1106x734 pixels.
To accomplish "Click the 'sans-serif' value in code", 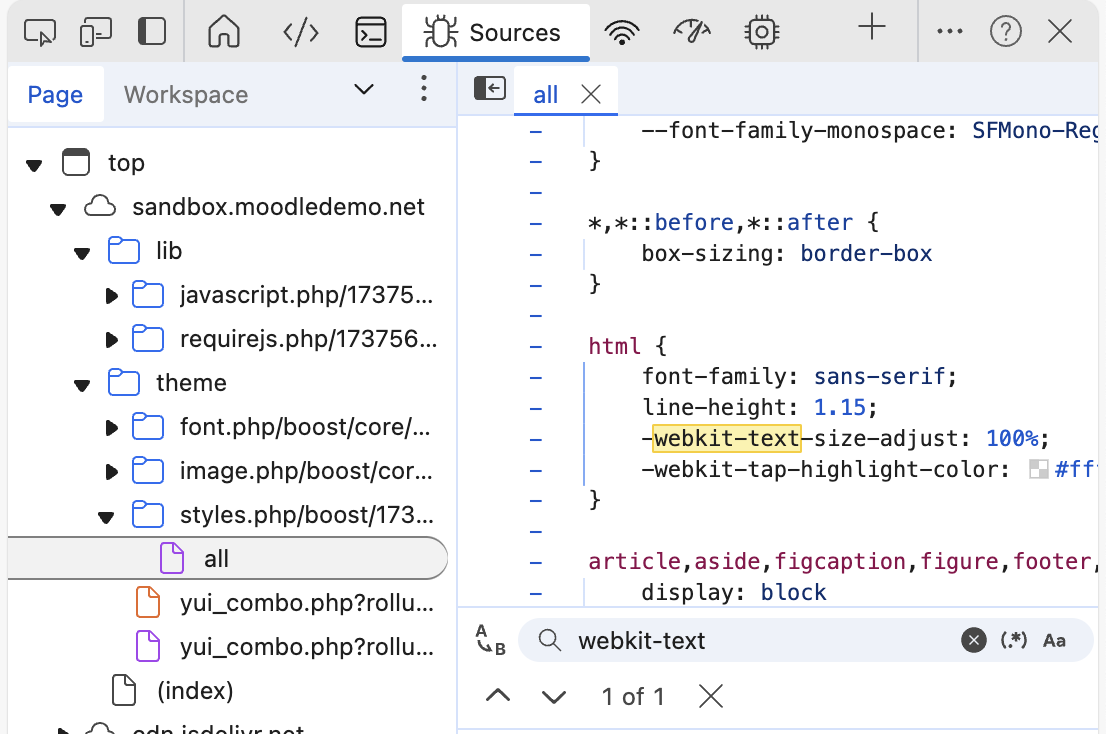I will [x=879, y=377].
